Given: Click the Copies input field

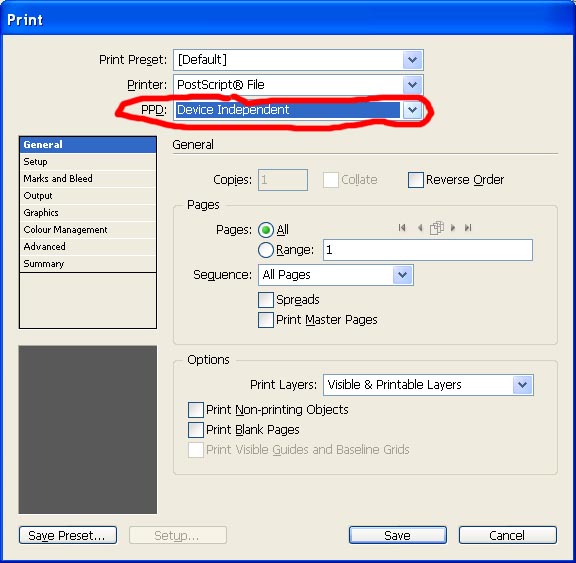Looking at the screenshot, I should (x=283, y=180).
